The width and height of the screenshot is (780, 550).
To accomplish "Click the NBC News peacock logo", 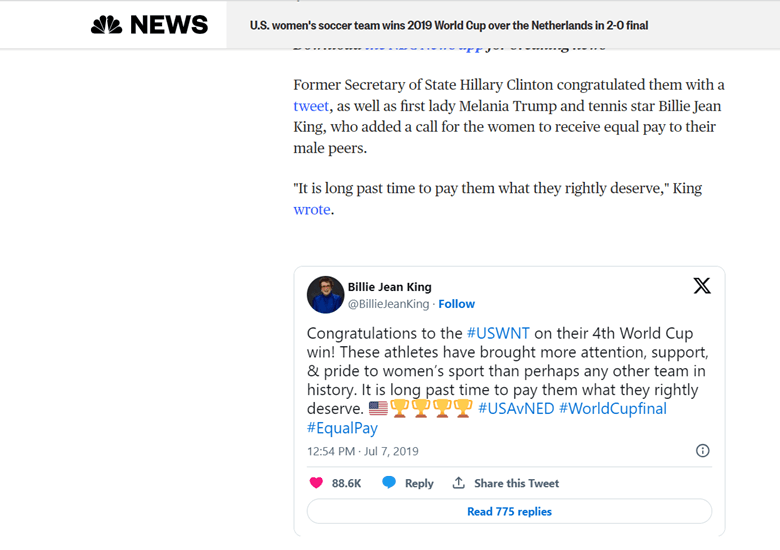I will click(x=106, y=25).
